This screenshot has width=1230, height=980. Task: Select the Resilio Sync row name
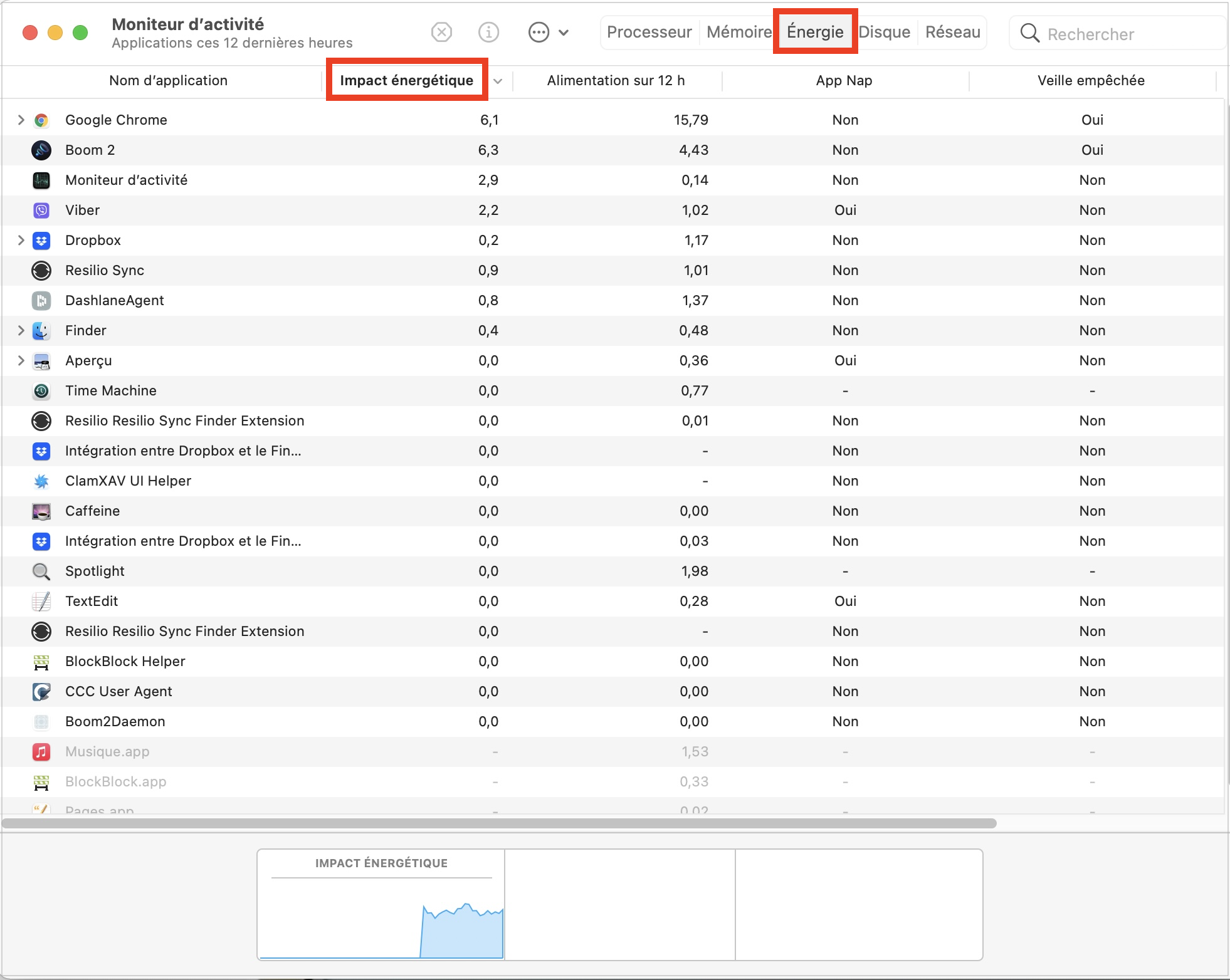(105, 271)
